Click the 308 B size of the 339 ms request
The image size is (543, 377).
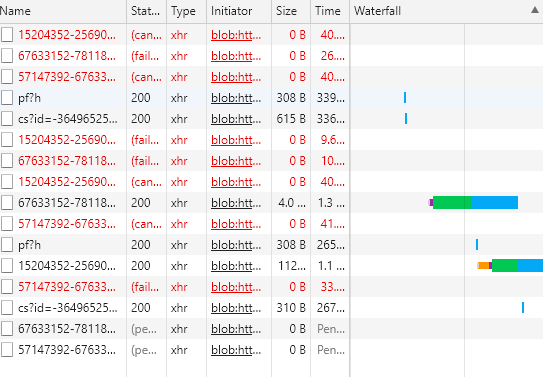click(x=291, y=98)
